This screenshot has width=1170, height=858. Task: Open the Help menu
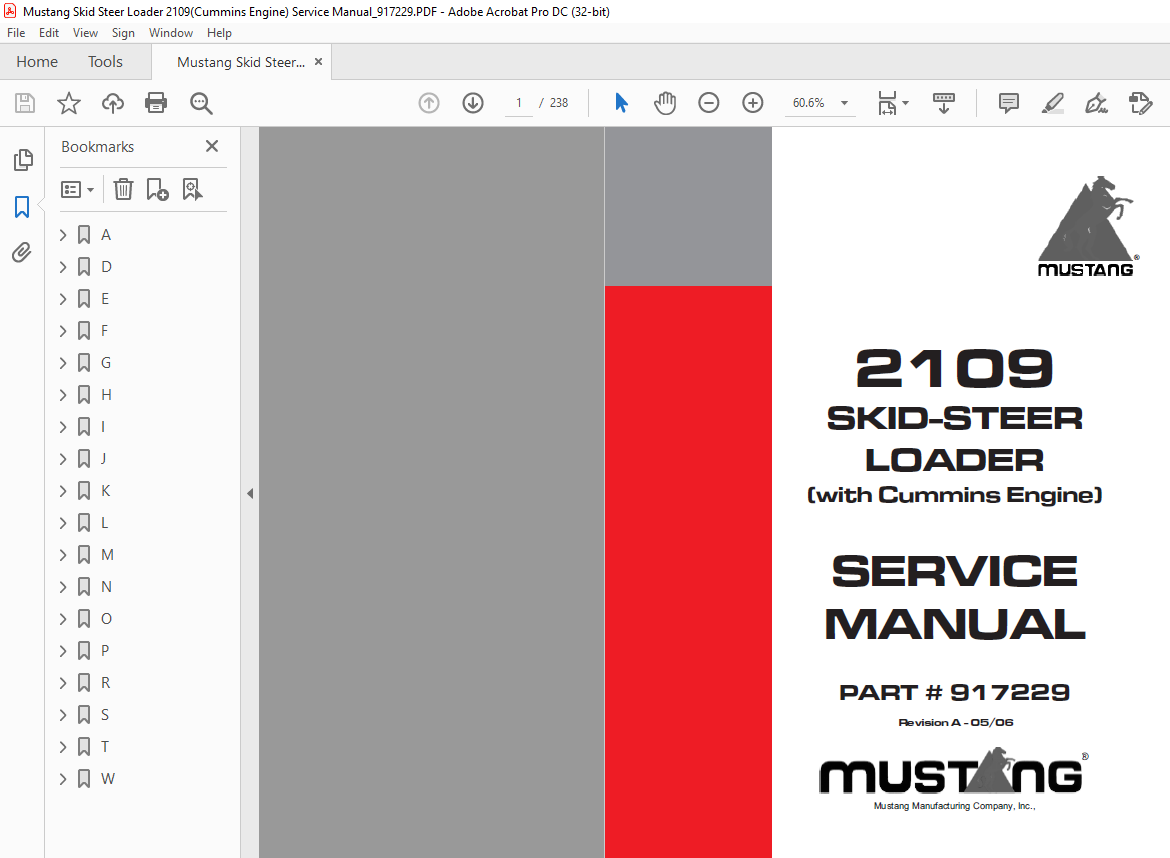pos(219,33)
